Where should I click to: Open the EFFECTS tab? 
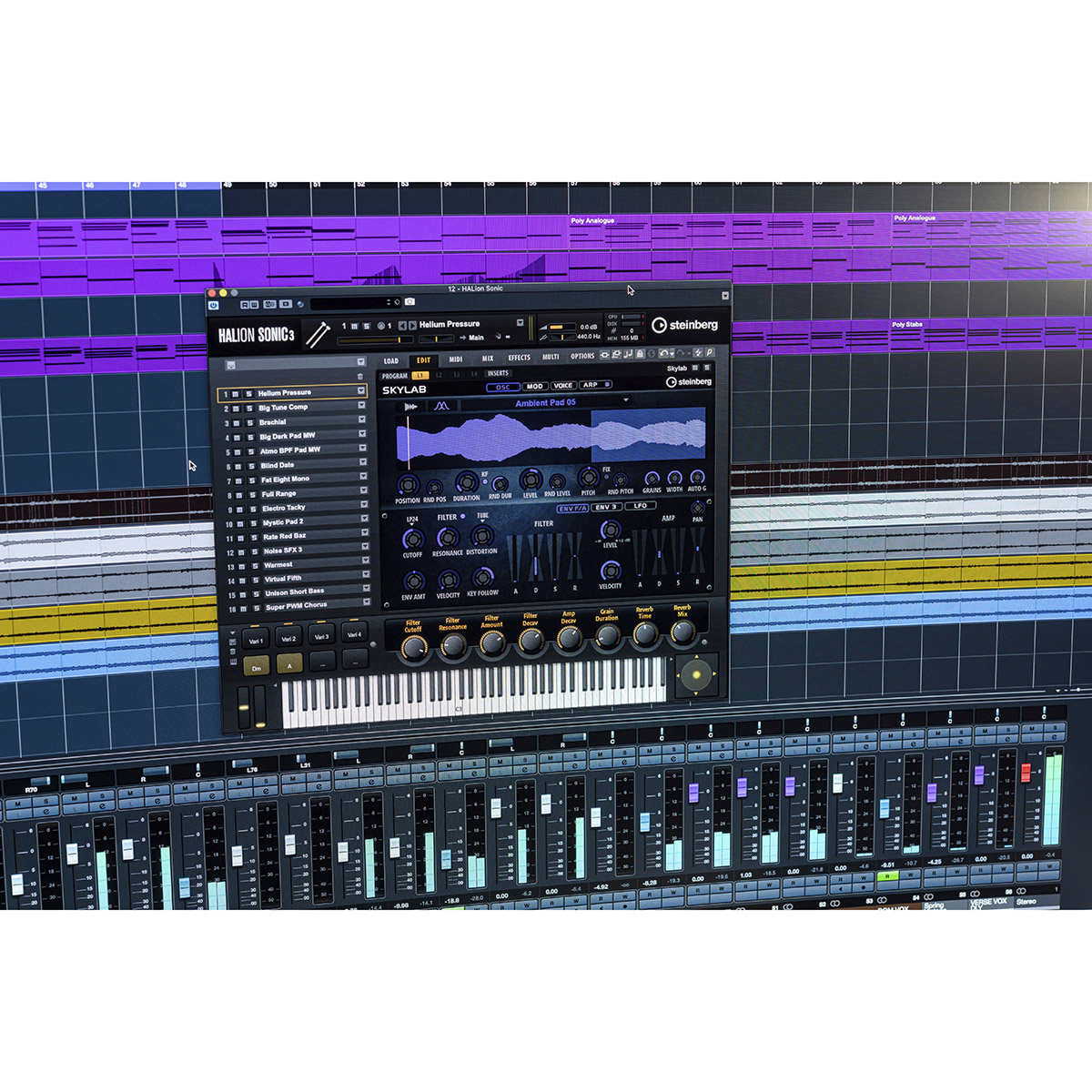pos(519,358)
